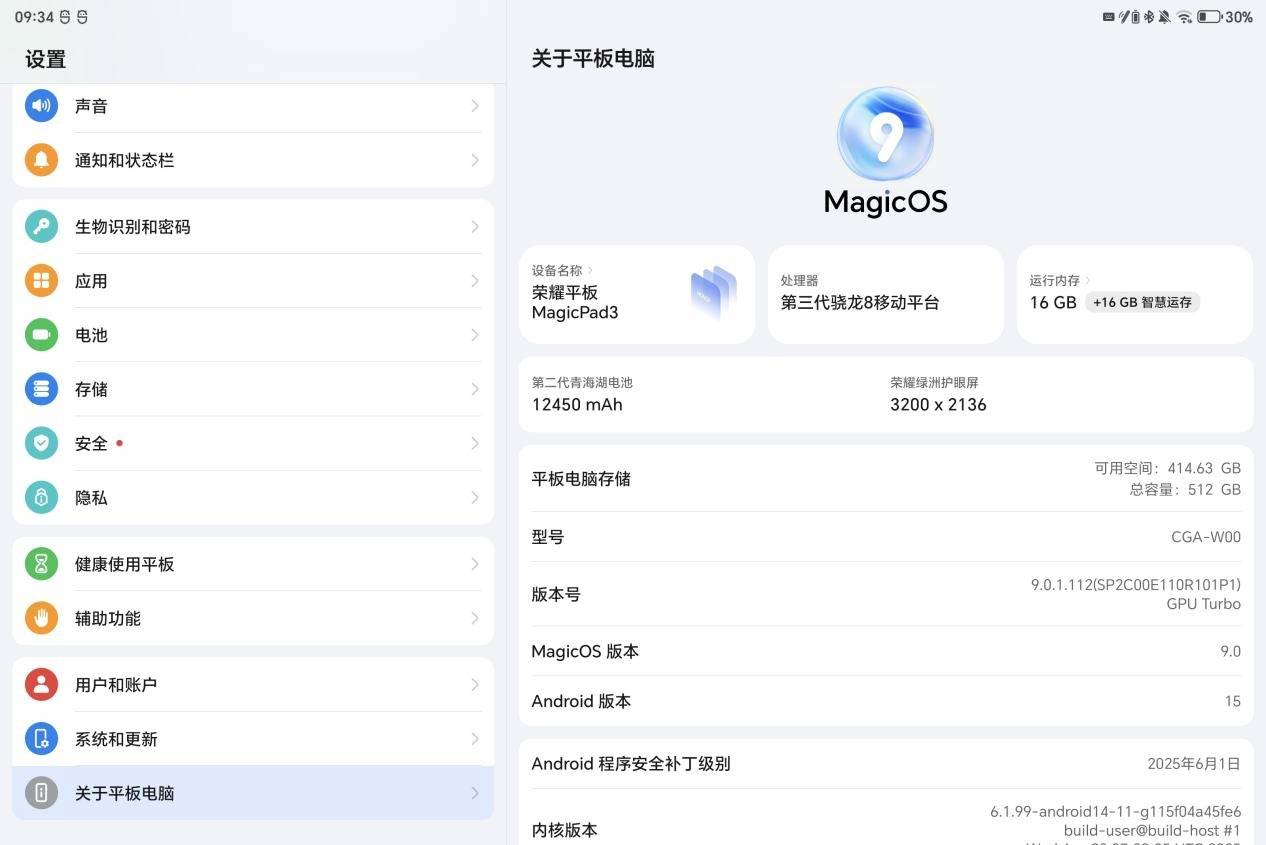Tap version 9.0.1.112(SP2C00E110R101P1)
Screen dimensions: 1266x845
point(1136,584)
